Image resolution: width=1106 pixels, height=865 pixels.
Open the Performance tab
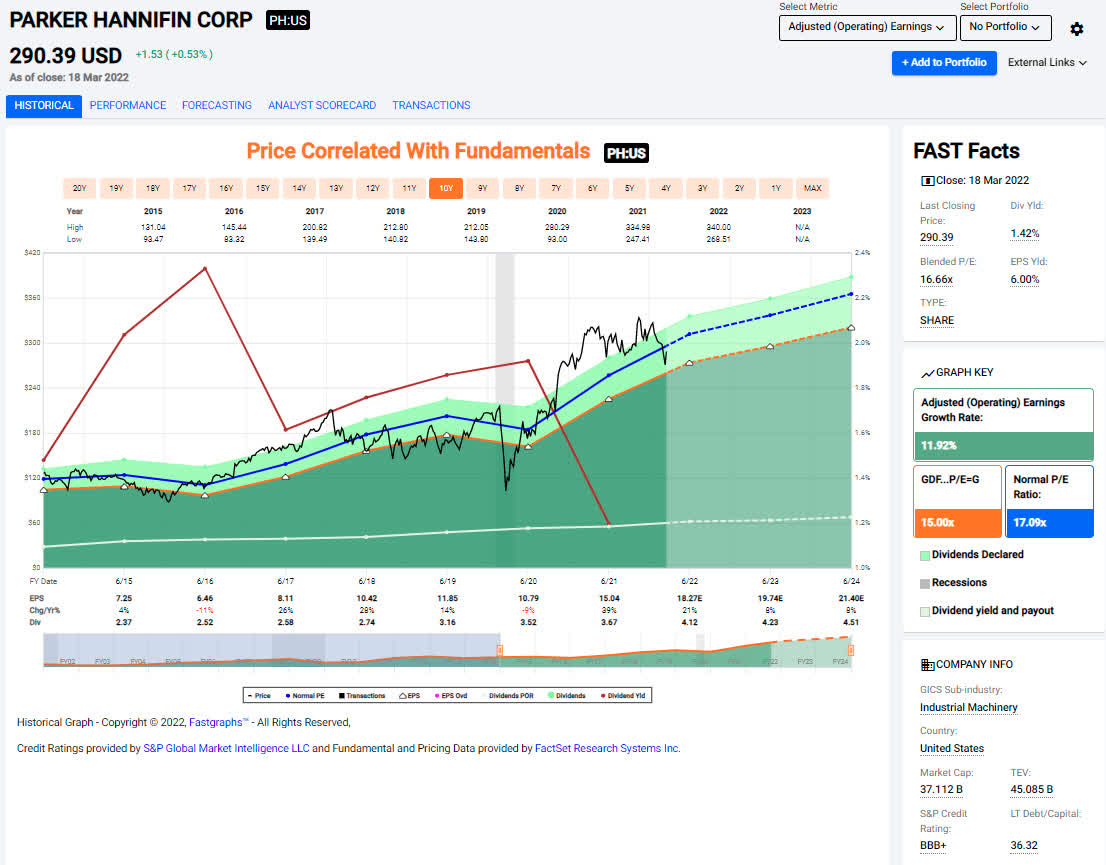(128, 106)
